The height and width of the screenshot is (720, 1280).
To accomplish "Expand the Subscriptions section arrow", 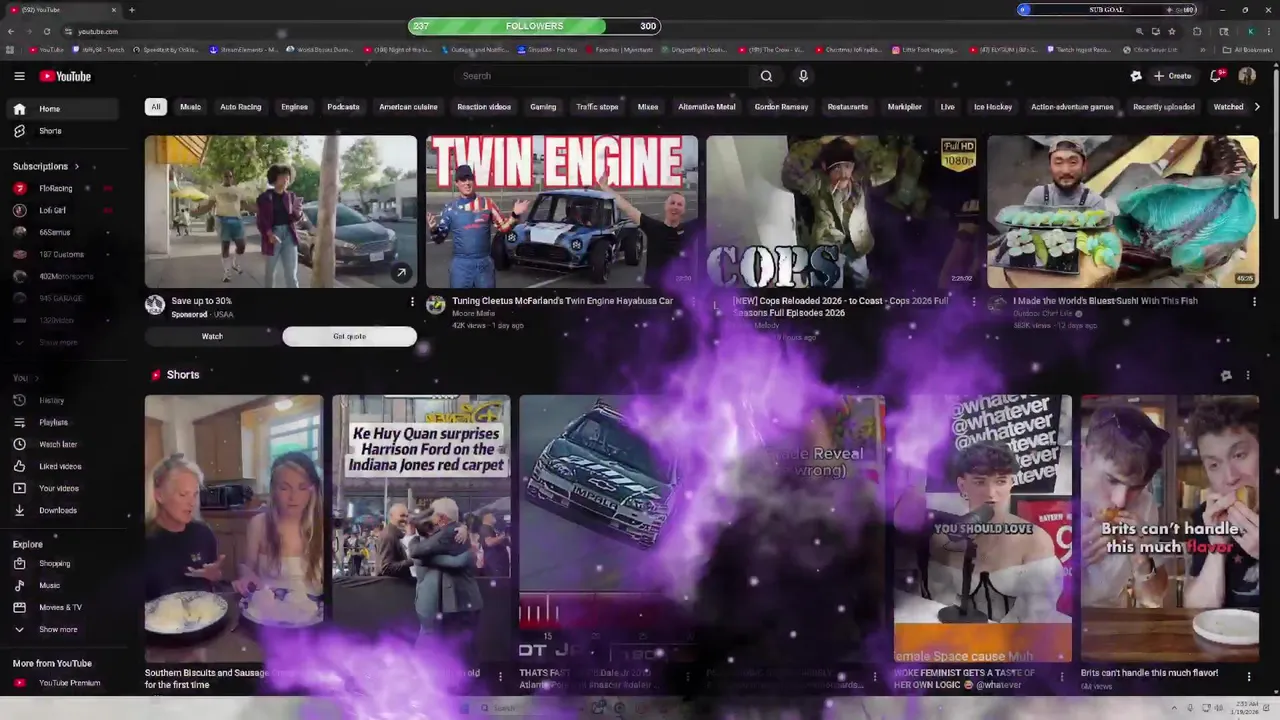I will coord(76,166).
